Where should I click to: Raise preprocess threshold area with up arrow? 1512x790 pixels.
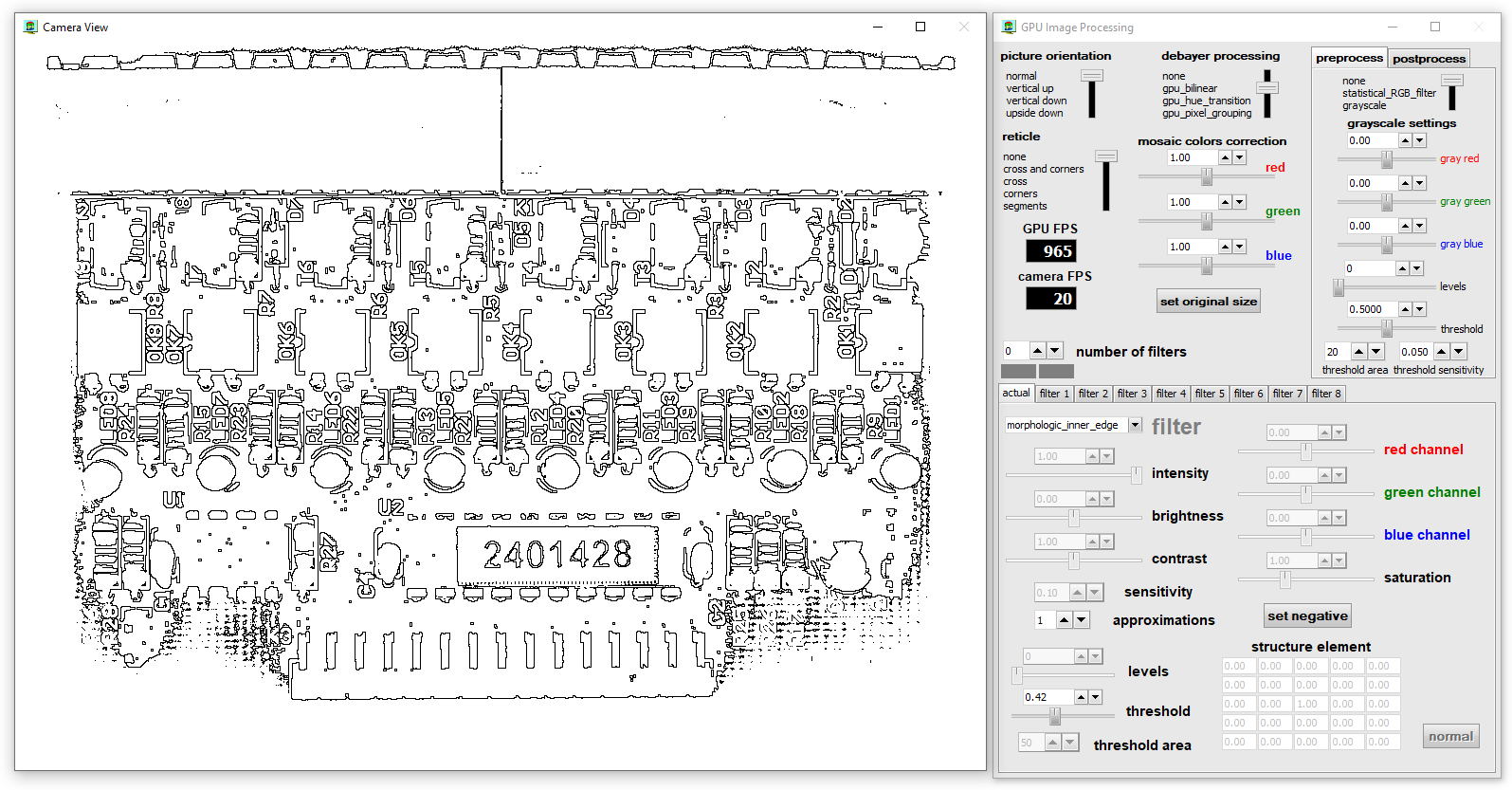coord(1358,352)
